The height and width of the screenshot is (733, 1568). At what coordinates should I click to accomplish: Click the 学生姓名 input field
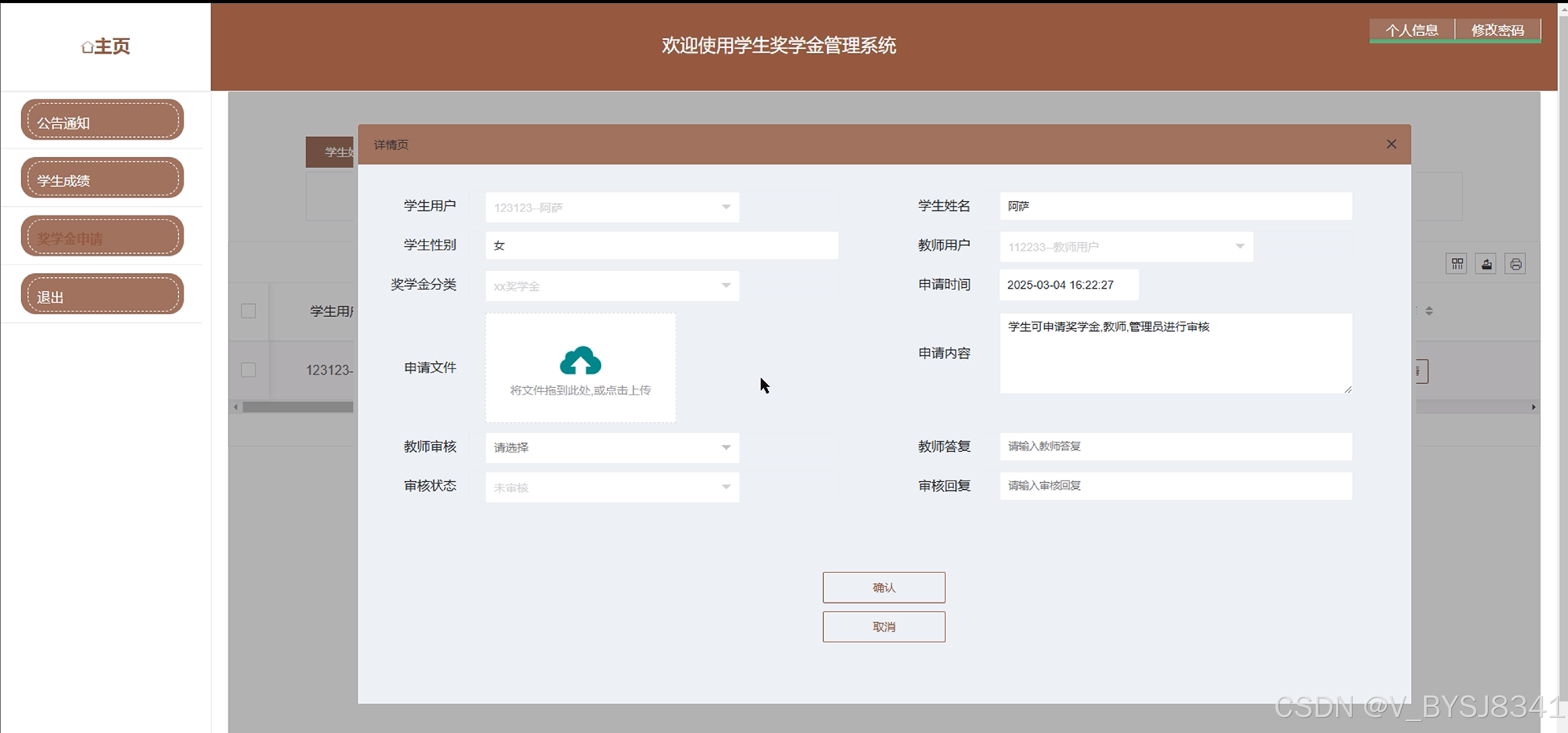click(1176, 206)
